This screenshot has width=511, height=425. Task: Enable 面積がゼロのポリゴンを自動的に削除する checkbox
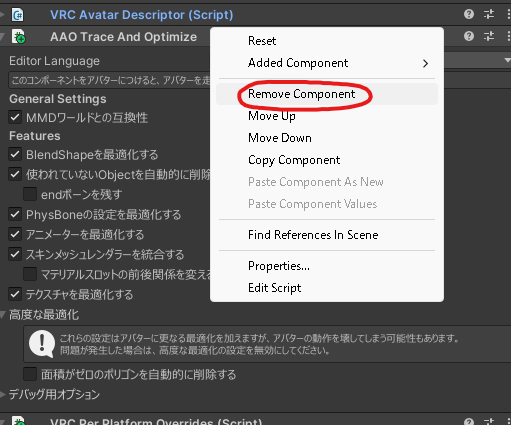click(30, 374)
